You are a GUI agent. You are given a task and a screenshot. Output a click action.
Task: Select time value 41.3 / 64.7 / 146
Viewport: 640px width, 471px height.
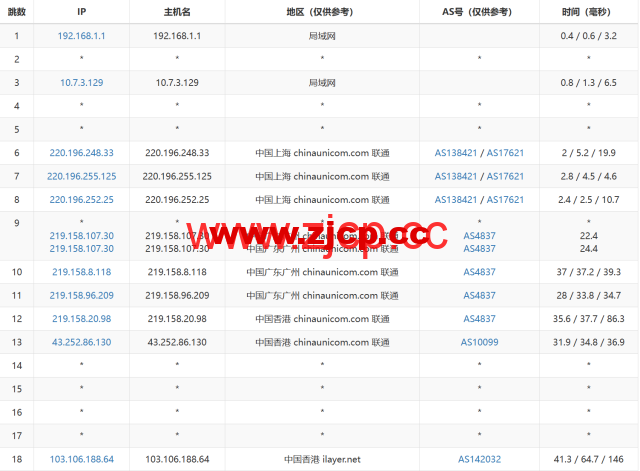pos(589,460)
